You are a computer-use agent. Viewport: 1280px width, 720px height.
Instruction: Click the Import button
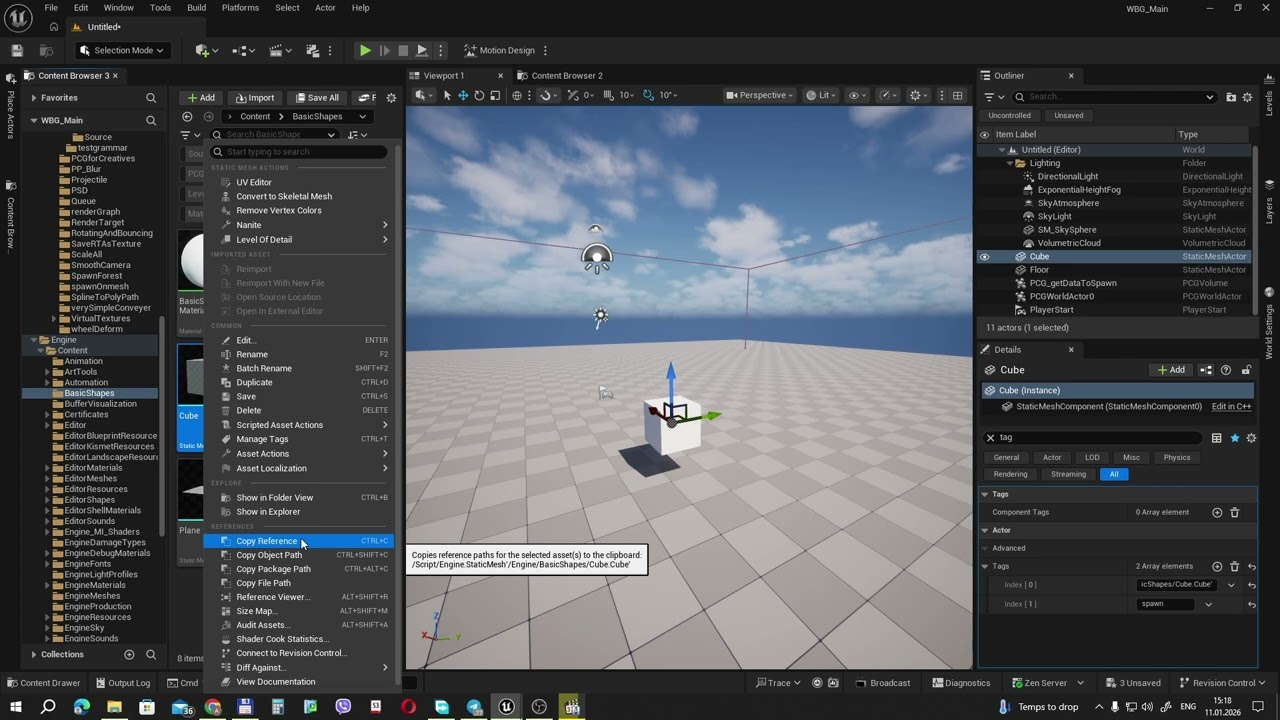(x=255, y=97)
